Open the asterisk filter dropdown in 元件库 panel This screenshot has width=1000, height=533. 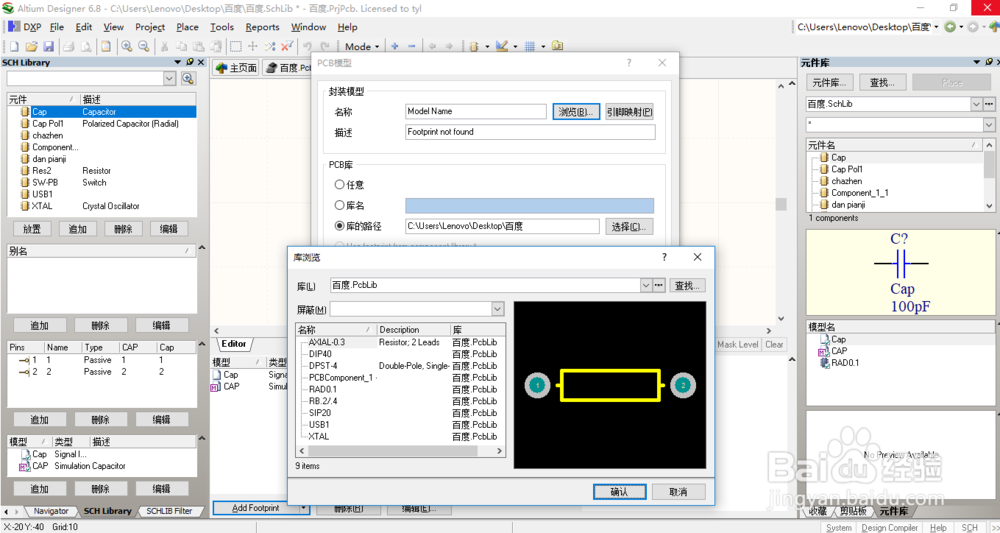tap(989, 124)
